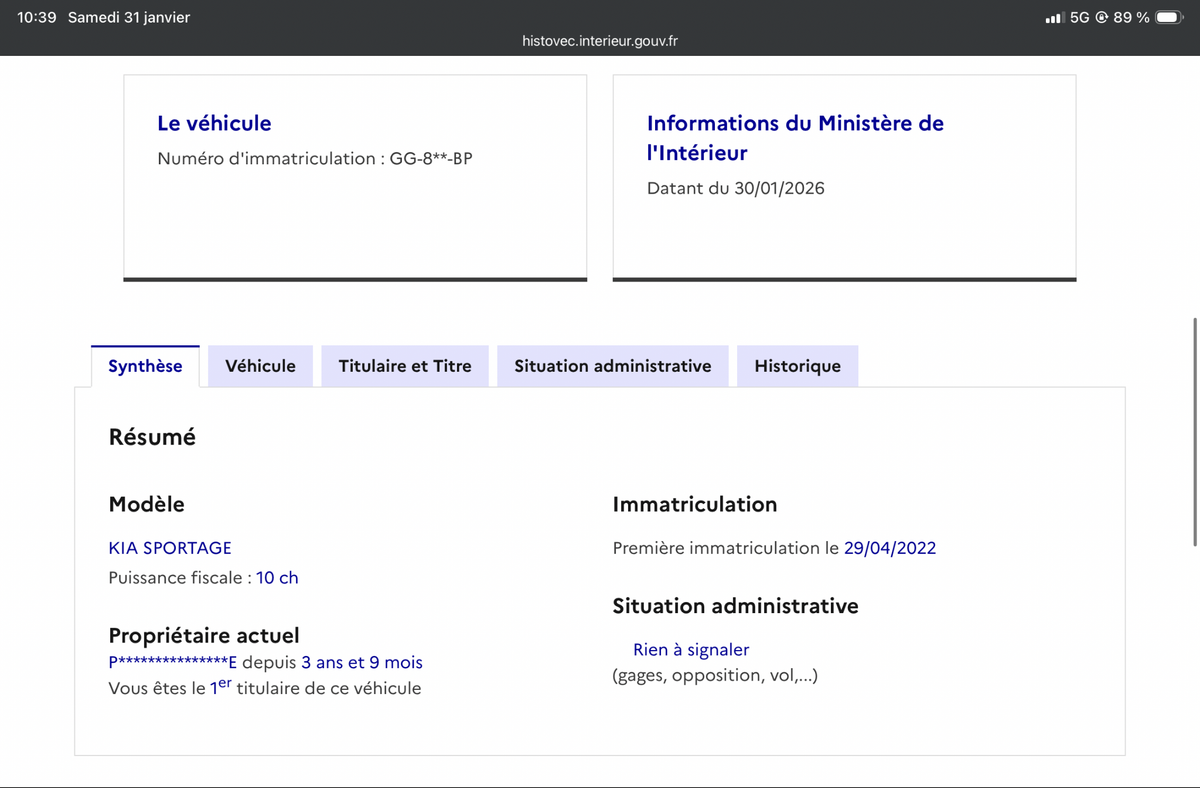Image resolution: width=1200 pixels, height=788 pixels.
Task: Click the 3 ans et 9 mois duration
Action: click(x=362, y=663)
